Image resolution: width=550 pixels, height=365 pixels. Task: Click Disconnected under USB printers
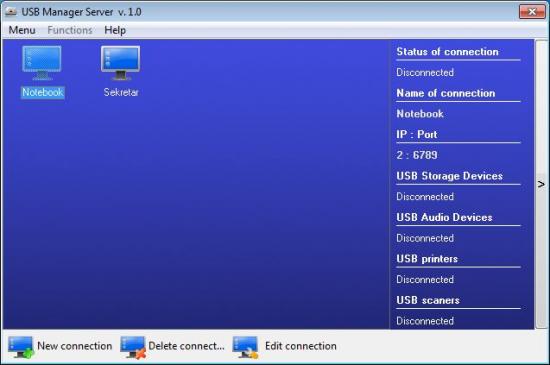pyautogui.click(x=425, y=279)
